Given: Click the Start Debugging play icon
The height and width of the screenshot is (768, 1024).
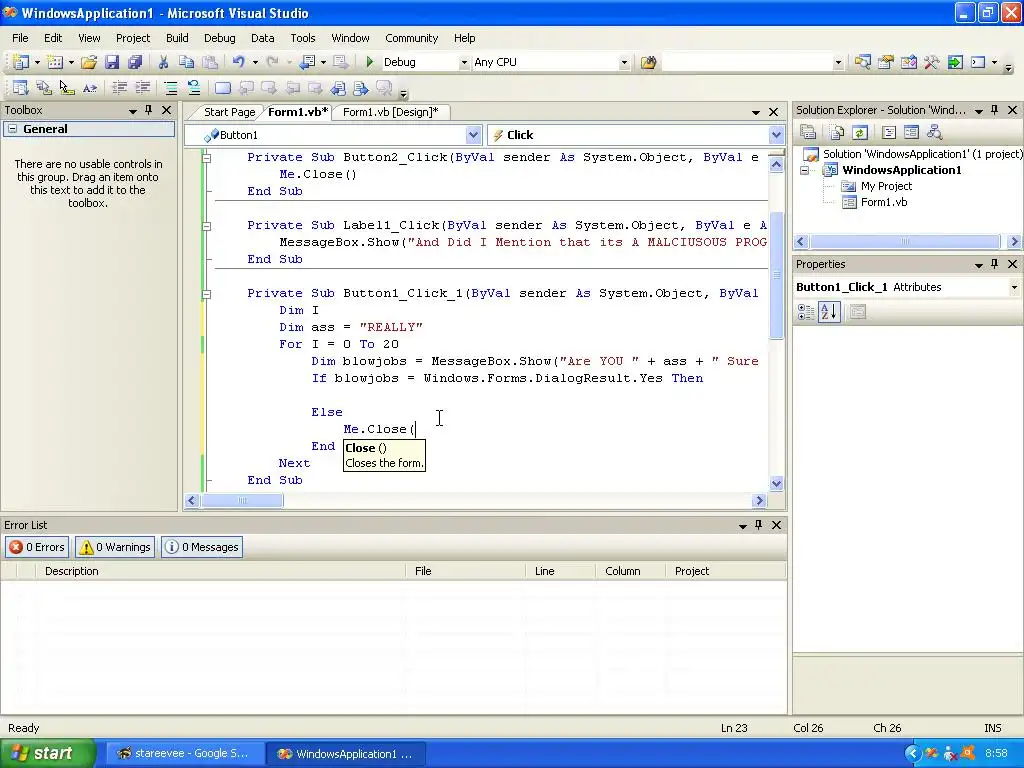Looking at the screenshot, I should [370, 62].
